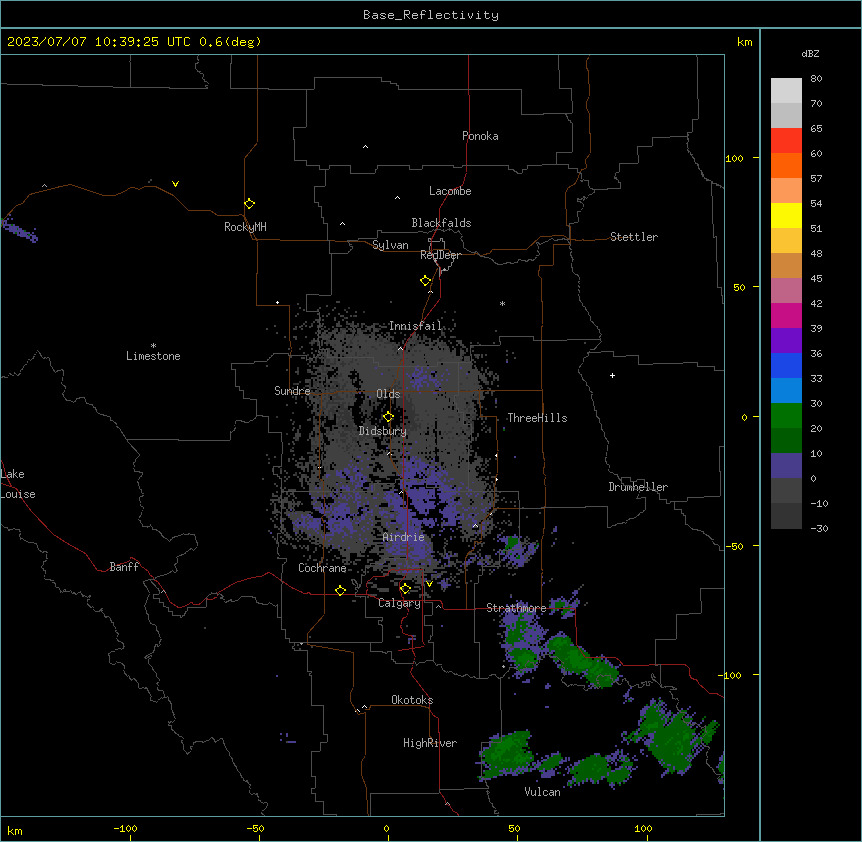Click the 100 tick on the right vertical axis
The width and height of the screenshot is (862, 842).
click(734, 158)
